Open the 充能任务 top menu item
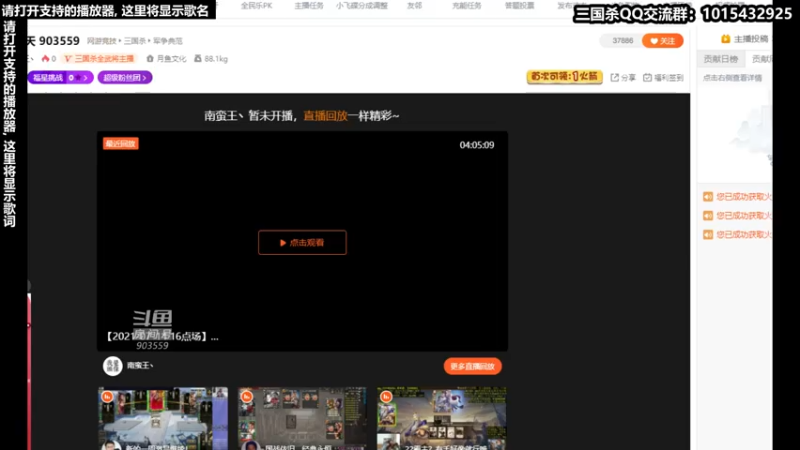Image resolution: width=800 pixels, height=450 pixels. 466,6
